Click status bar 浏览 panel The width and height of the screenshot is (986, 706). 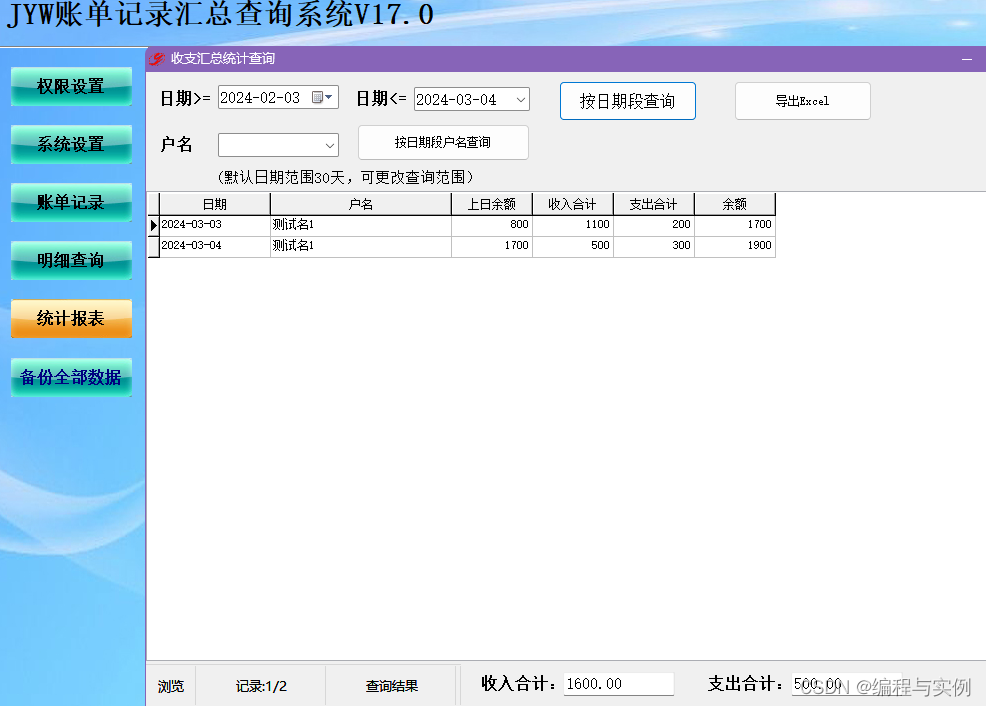tap(171, 686)
